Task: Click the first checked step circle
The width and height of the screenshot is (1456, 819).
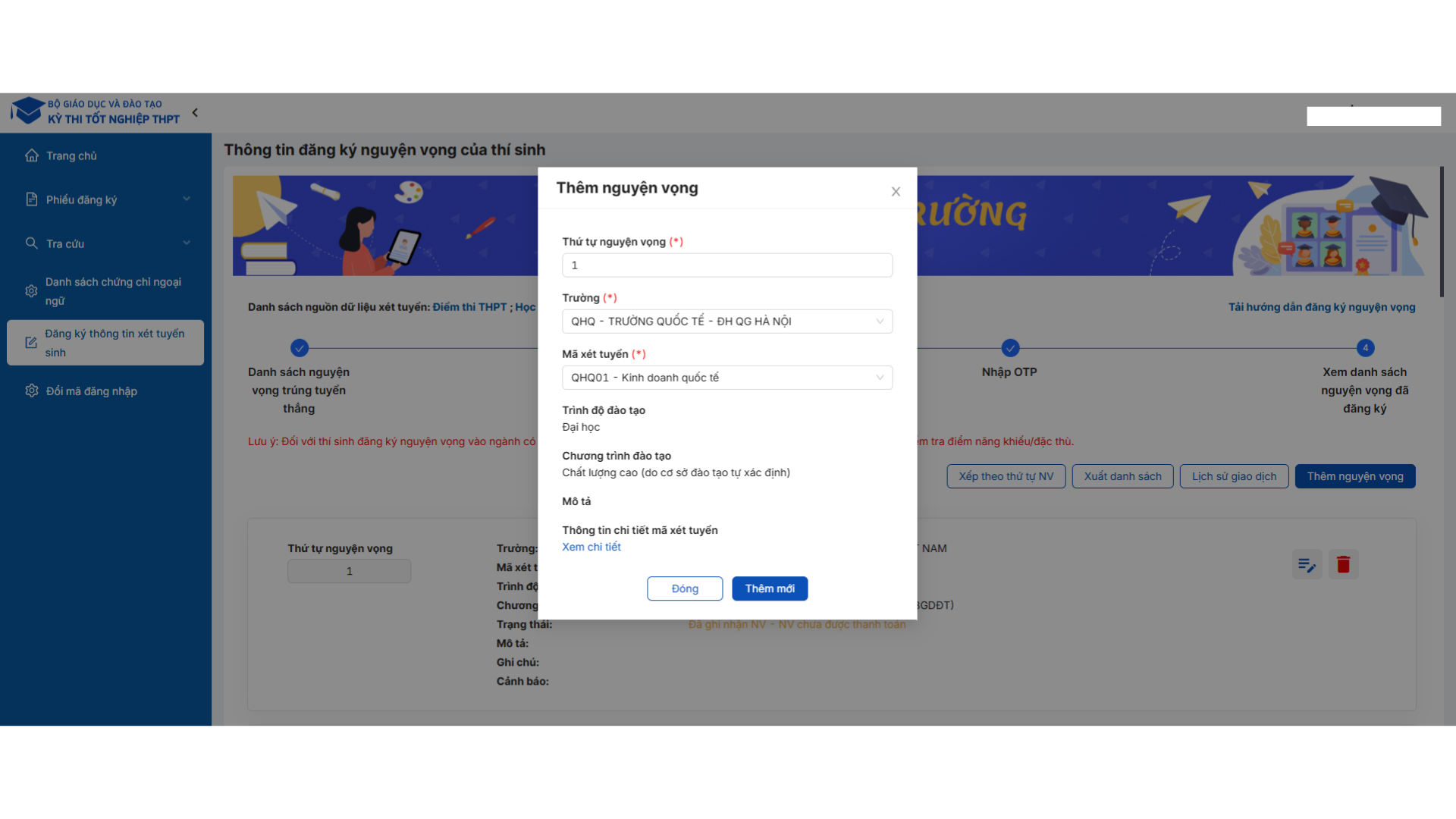Action: [300, 348]
